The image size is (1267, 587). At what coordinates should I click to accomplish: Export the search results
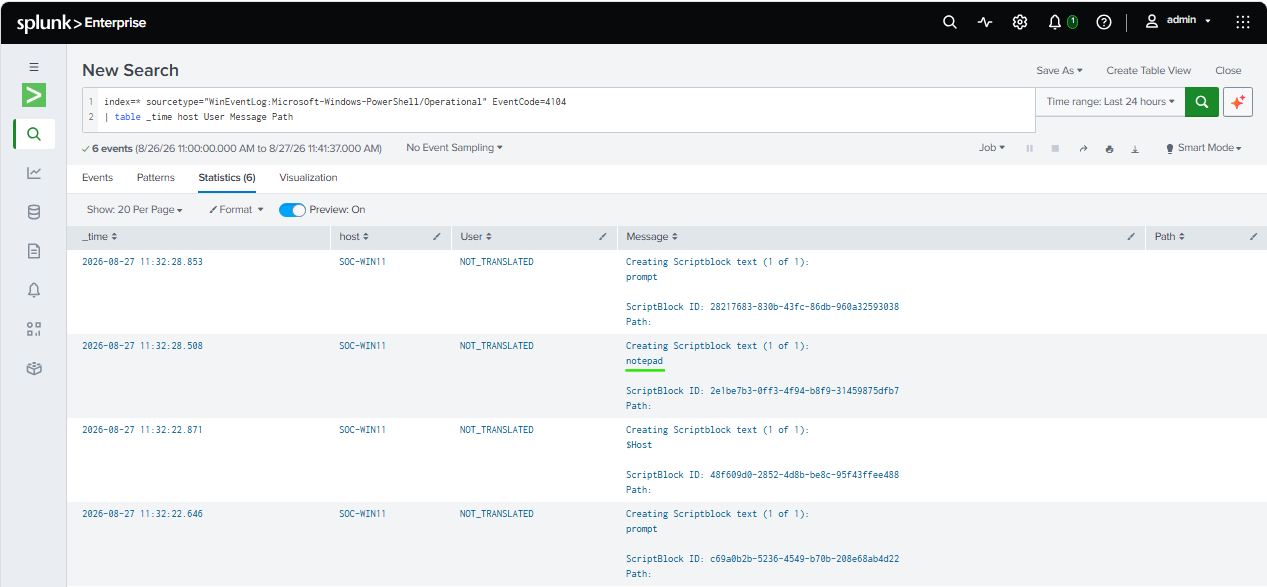point(1135,148)
